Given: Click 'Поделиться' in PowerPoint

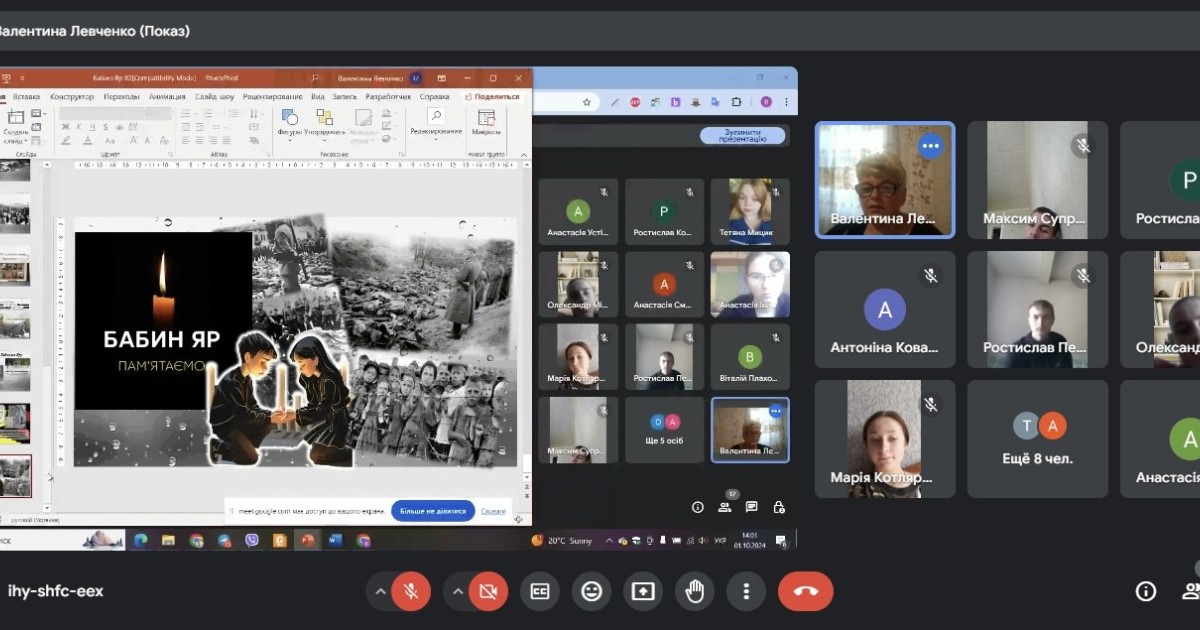Looking at the screenshot, I should (493, 97).
